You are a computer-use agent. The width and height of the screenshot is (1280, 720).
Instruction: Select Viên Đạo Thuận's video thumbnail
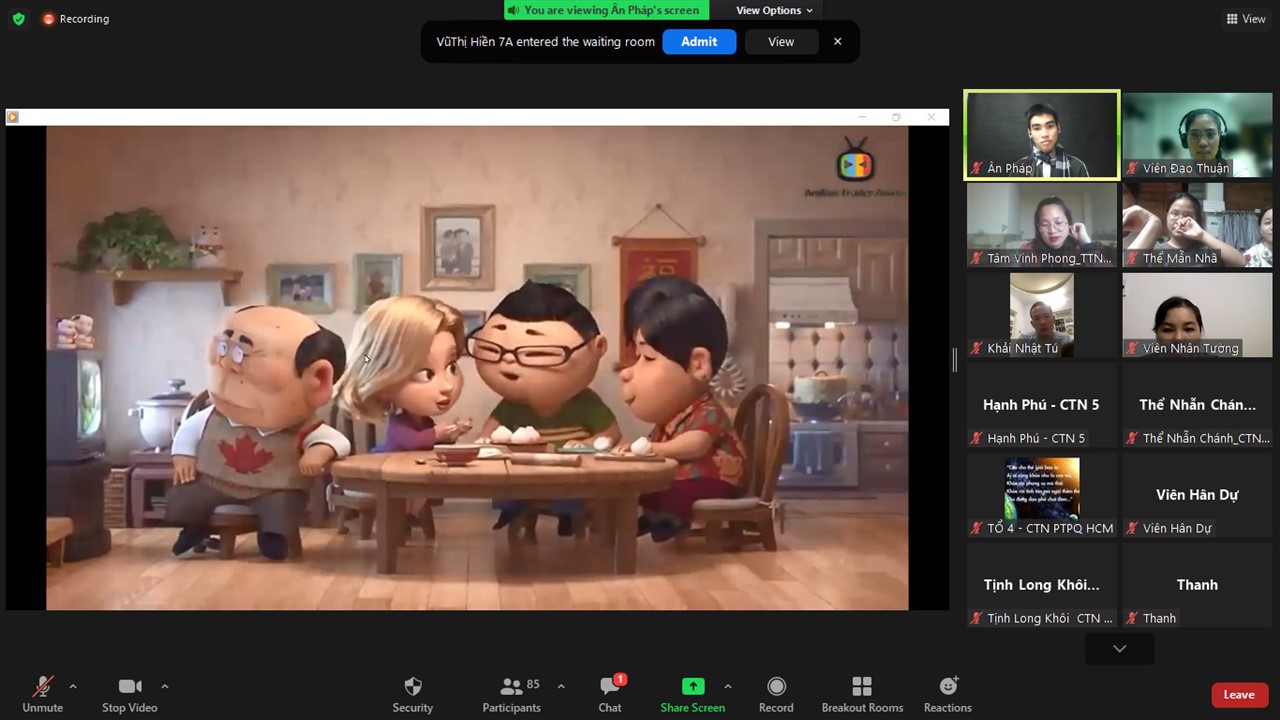[x=1197, y=135]
